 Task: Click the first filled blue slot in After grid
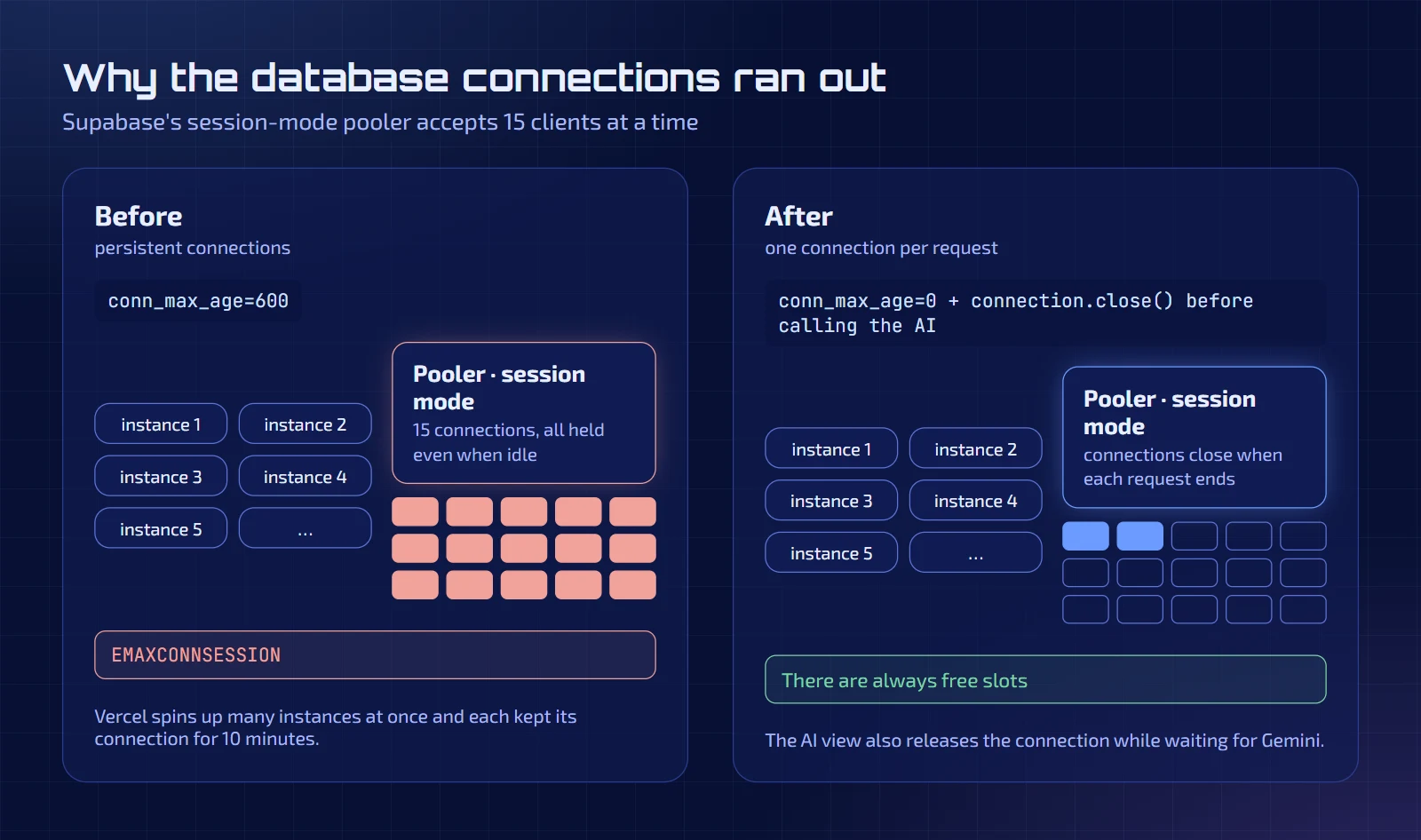pos(1085,536)
